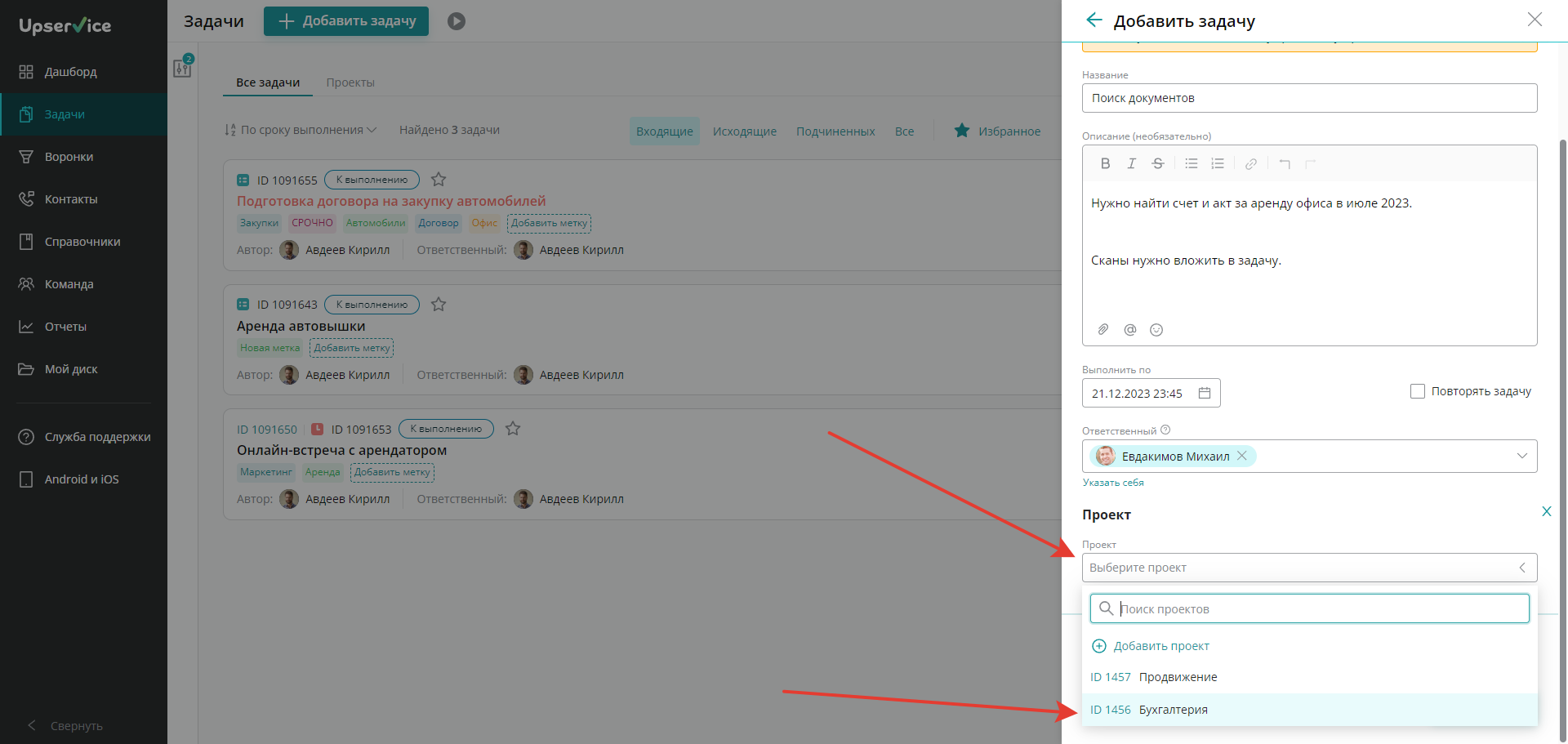The image size is (1568, 744).
Task: Open Android и iOS in the sidebar
Action: coord(83,479)
